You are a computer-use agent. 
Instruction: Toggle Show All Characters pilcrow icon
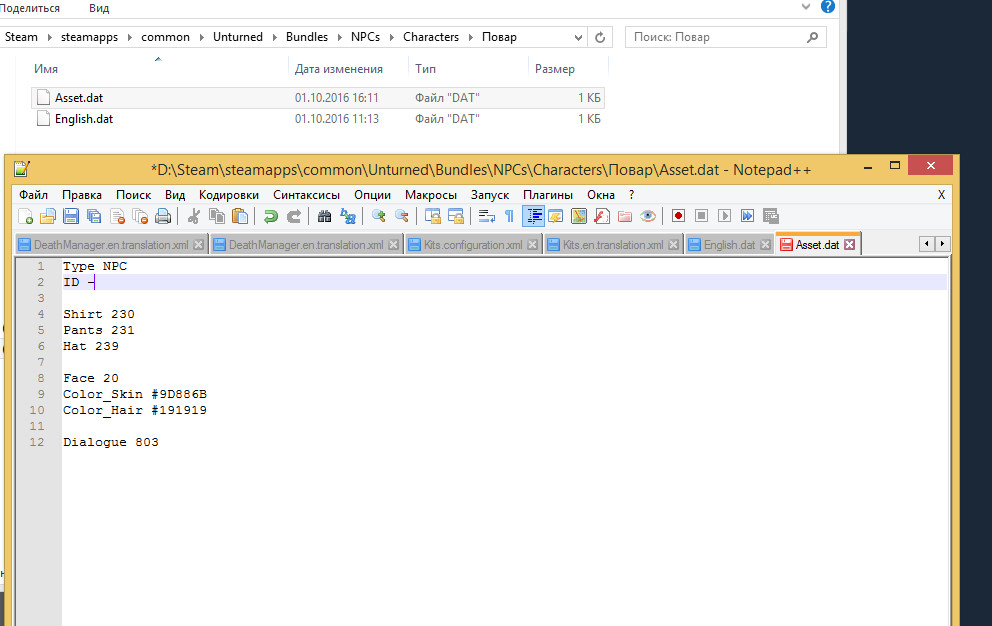[509, 216]
